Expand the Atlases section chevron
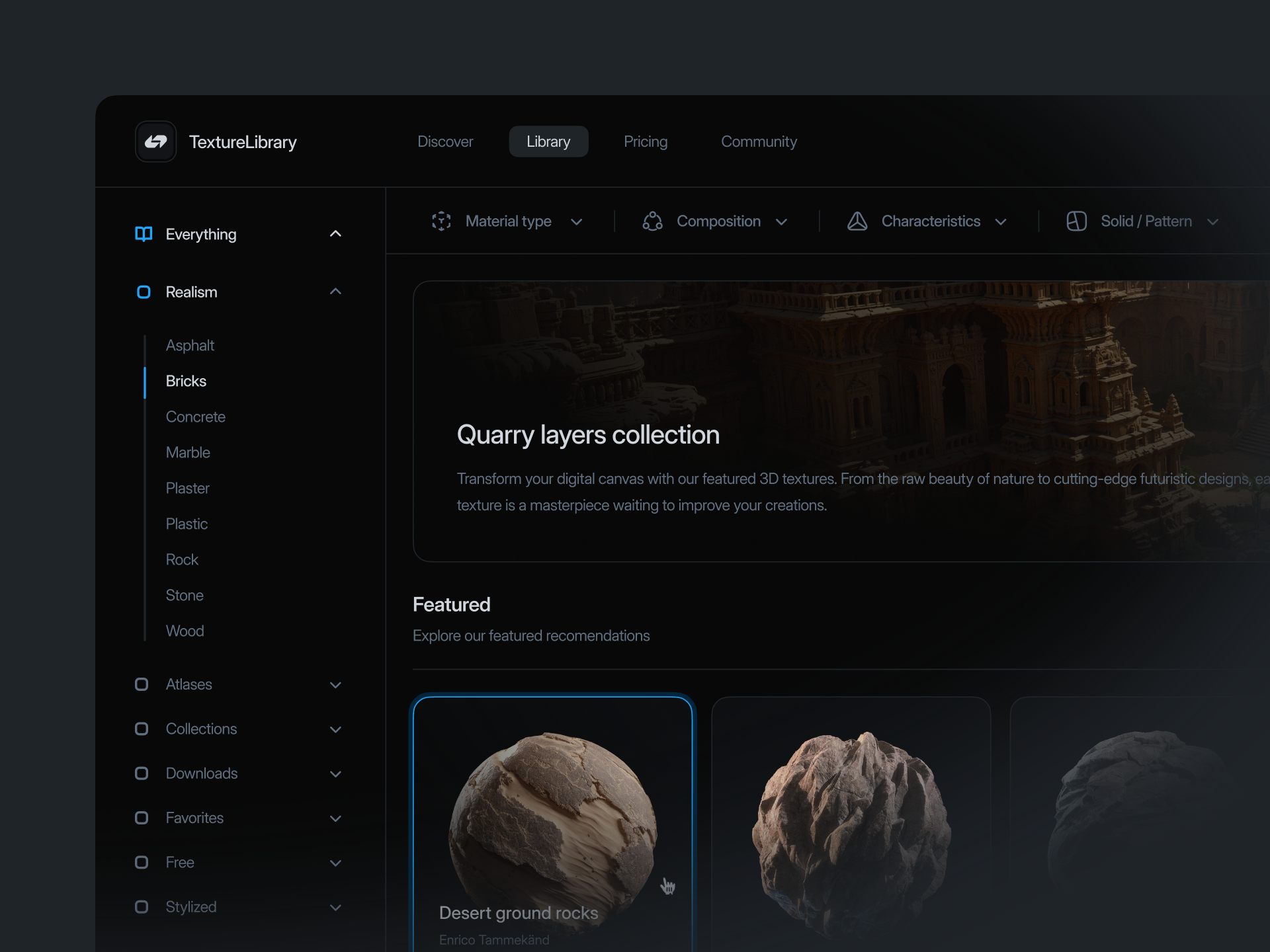The width and height of the screenshot is (1270, 952). 335,685
